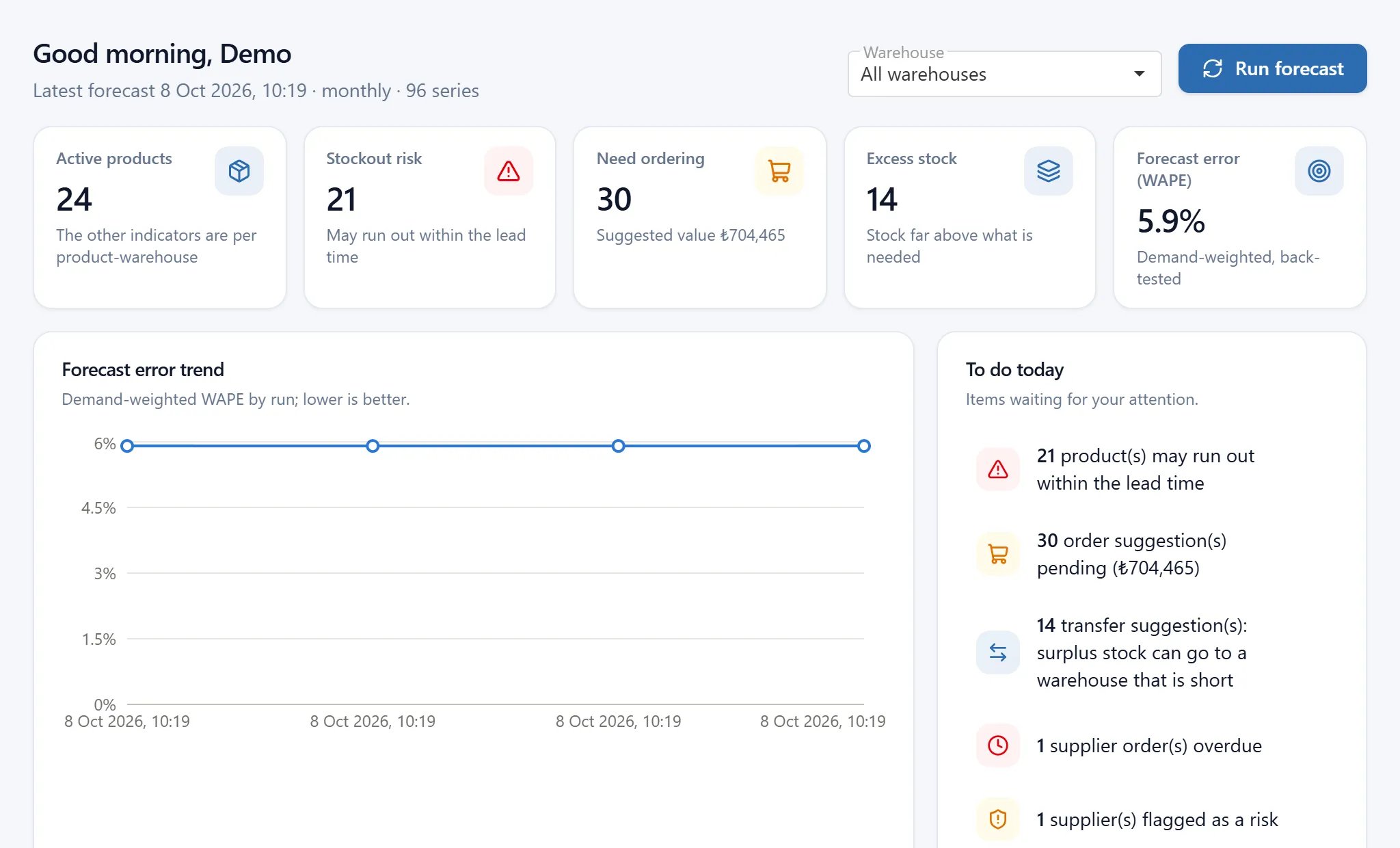
Task: Select the third data point on WAPE chart
Action: 618,446
